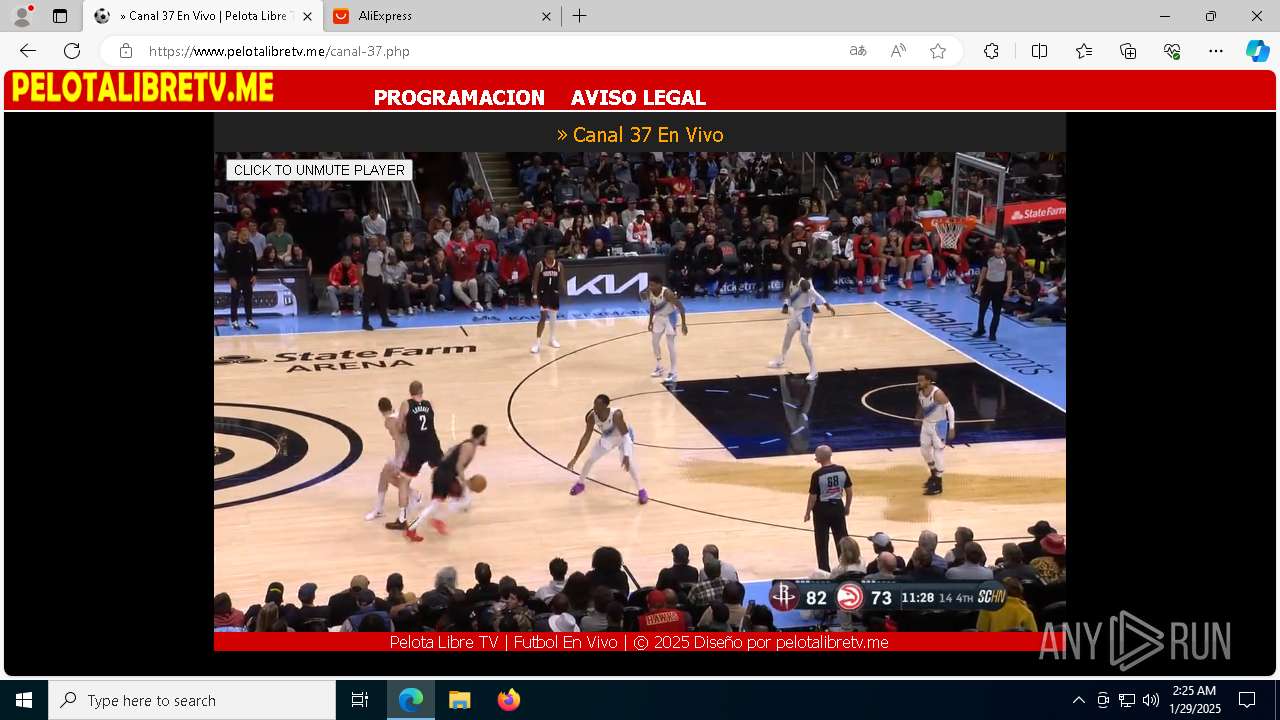
Task: Open the Collections icon
Action: pos(1128,51)
